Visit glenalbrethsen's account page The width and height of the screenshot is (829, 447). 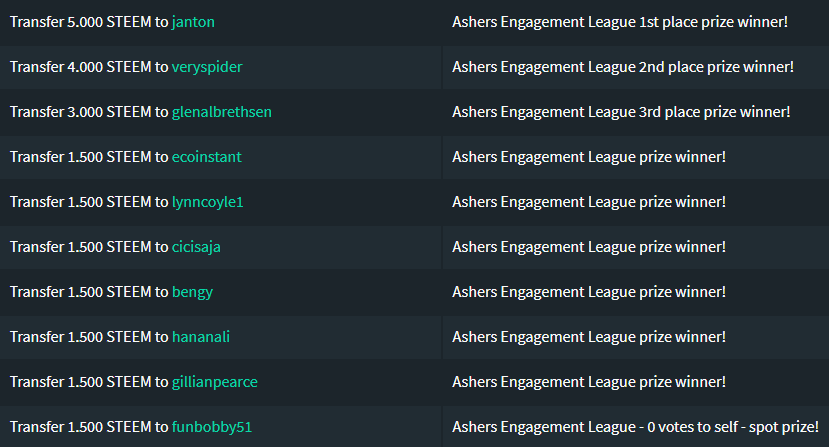[x=222, y=112]
